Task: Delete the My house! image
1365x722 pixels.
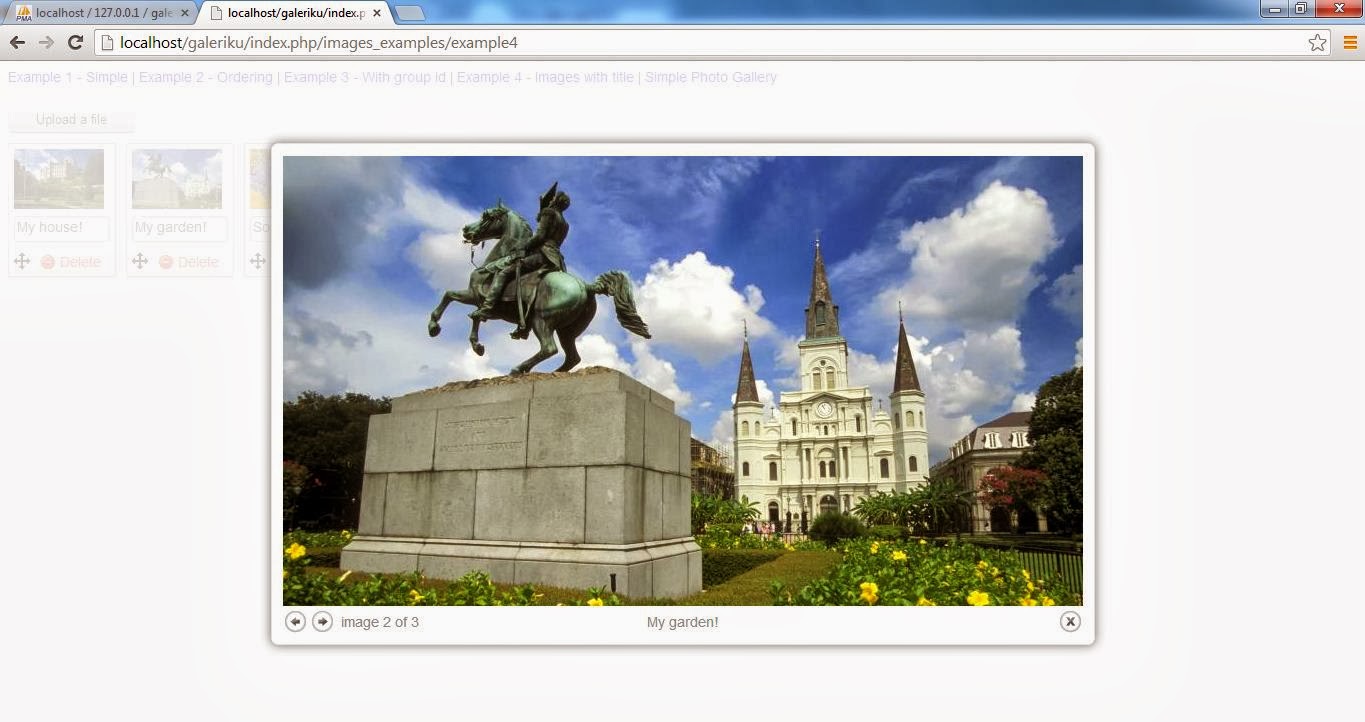Action: (71, 262)
